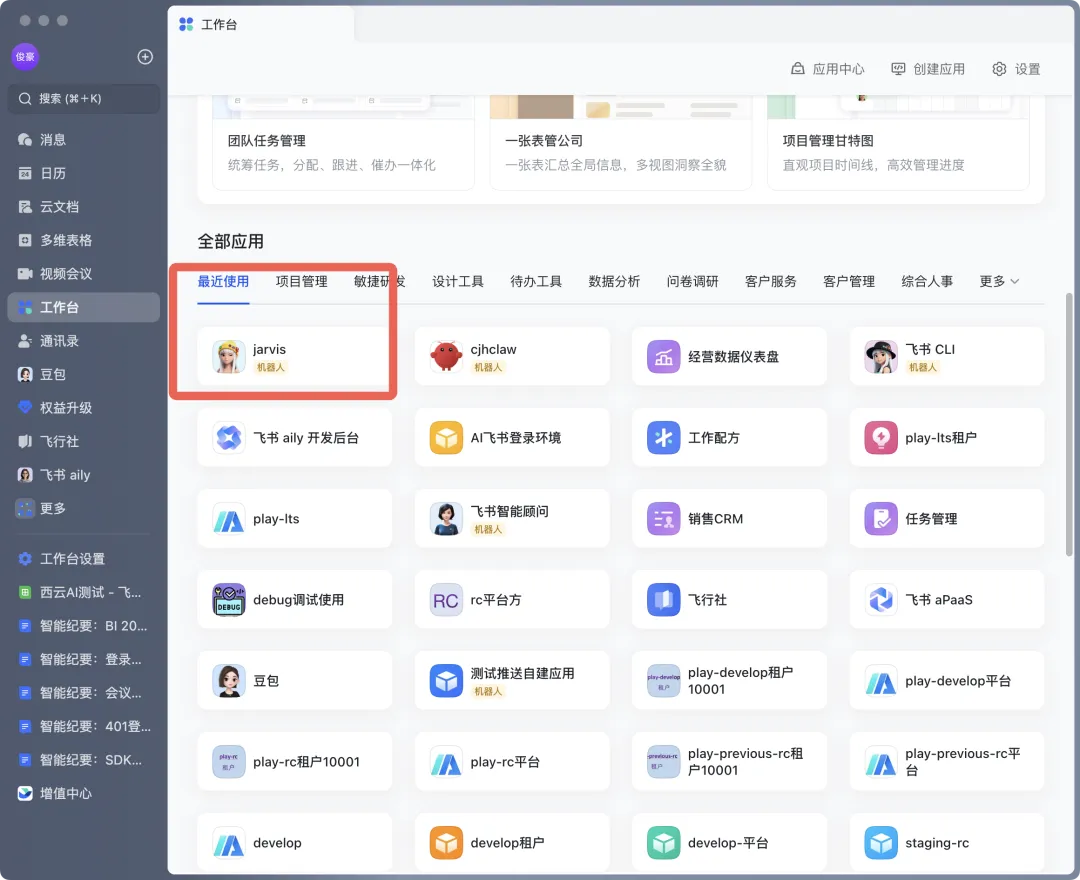Open the 飞书 aPaaS icon
Image resolution: width=1080 pixels, height=880 pixels.
tap(881, 600)
